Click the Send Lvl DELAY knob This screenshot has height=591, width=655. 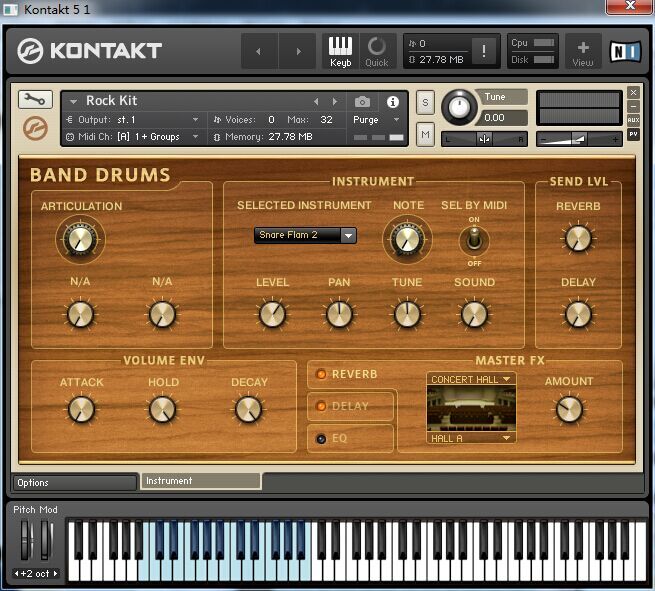click(578, 314)
